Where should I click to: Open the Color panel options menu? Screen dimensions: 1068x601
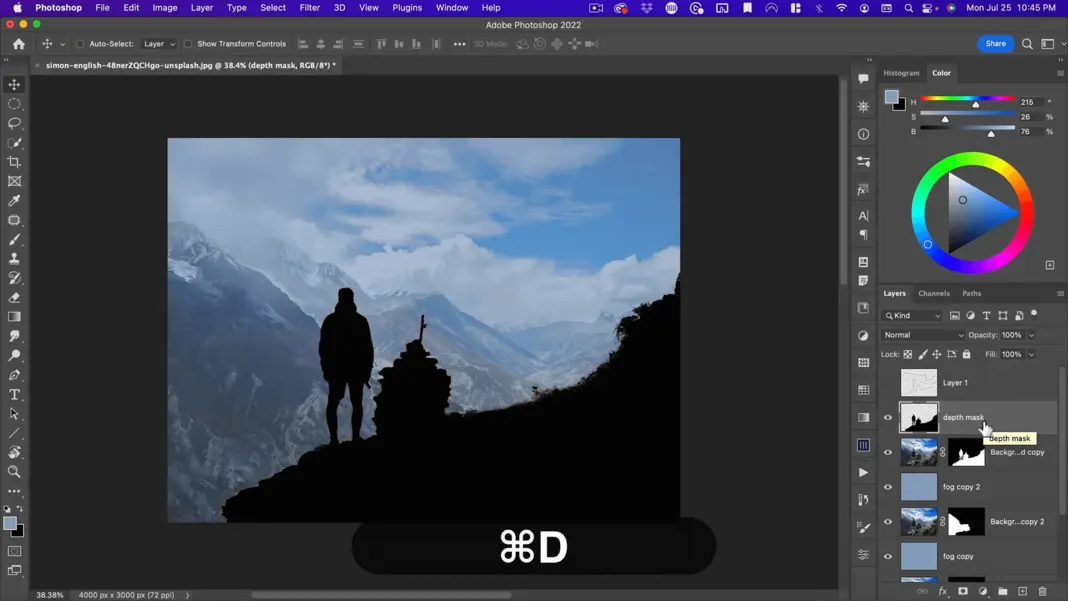click(x=1060, y=73)
